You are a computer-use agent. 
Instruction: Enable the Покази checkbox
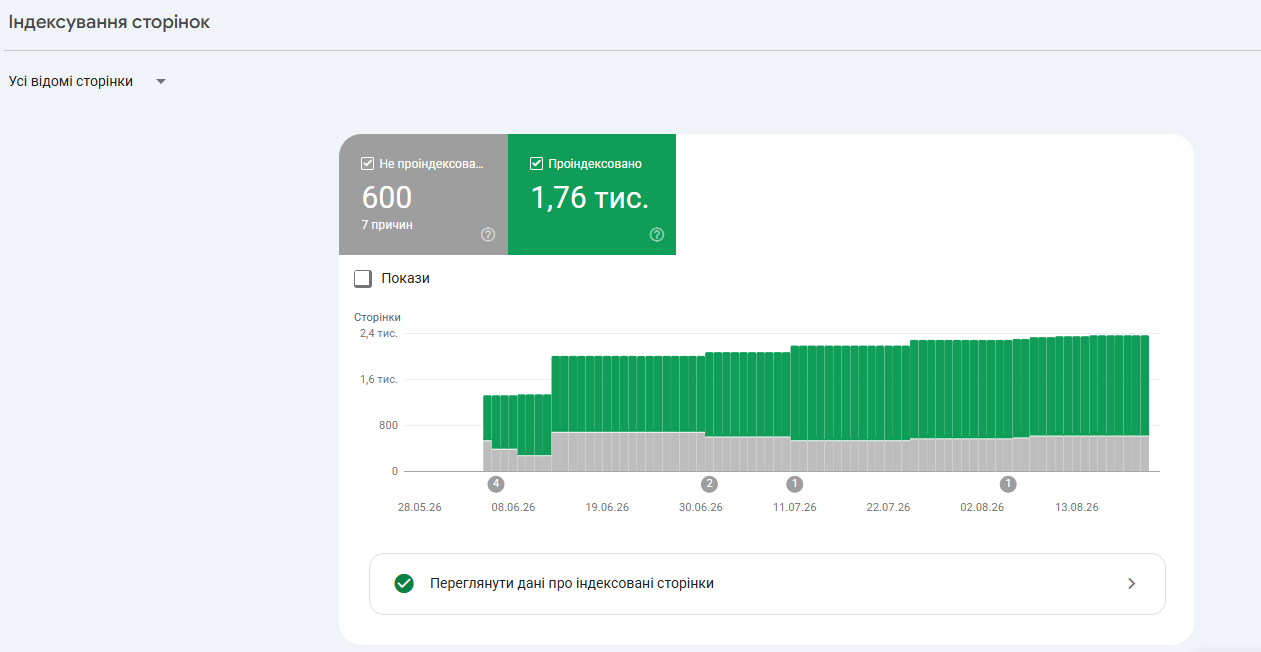(363, 278)
